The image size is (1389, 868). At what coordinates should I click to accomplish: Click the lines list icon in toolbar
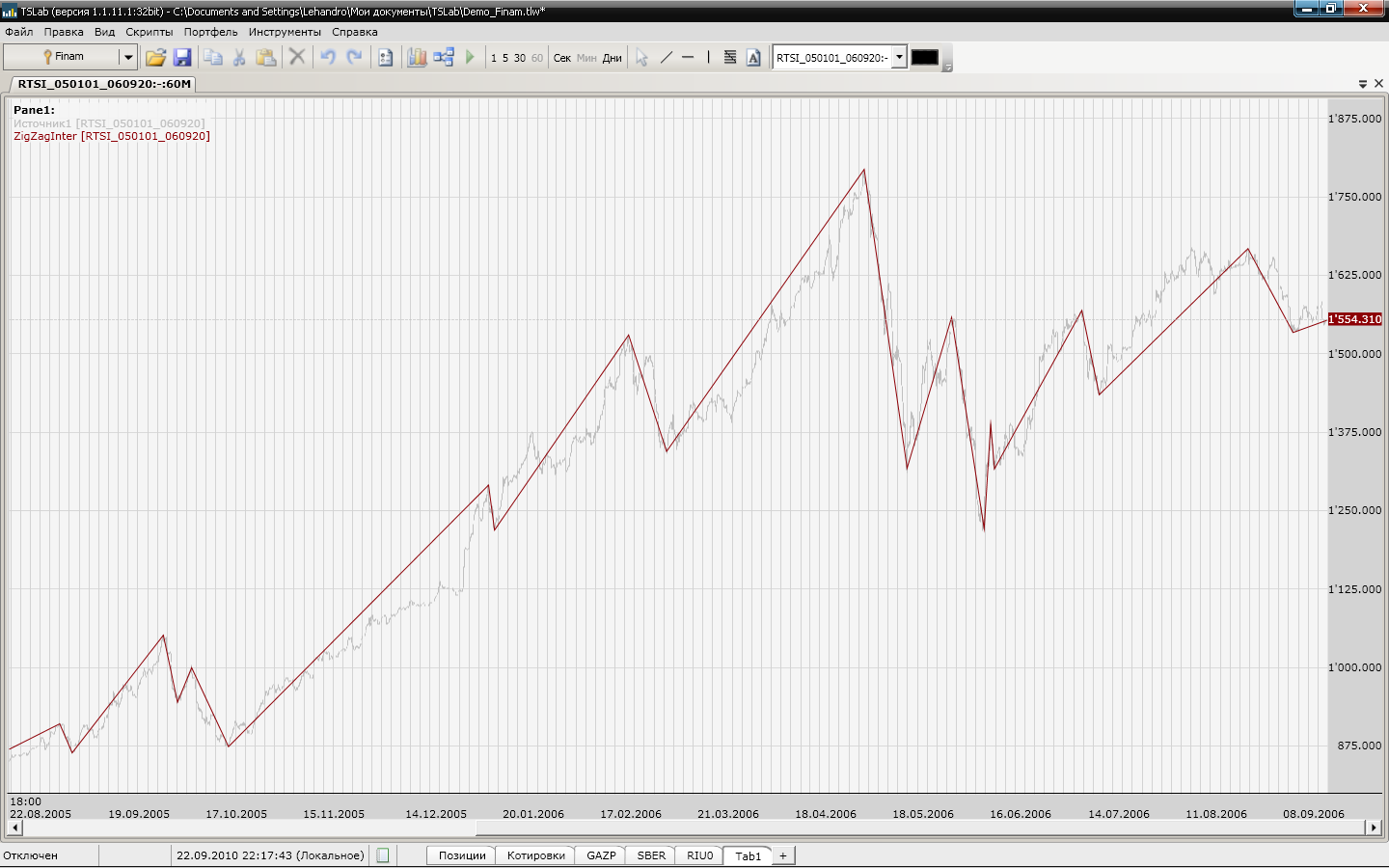tap(730, 58)
